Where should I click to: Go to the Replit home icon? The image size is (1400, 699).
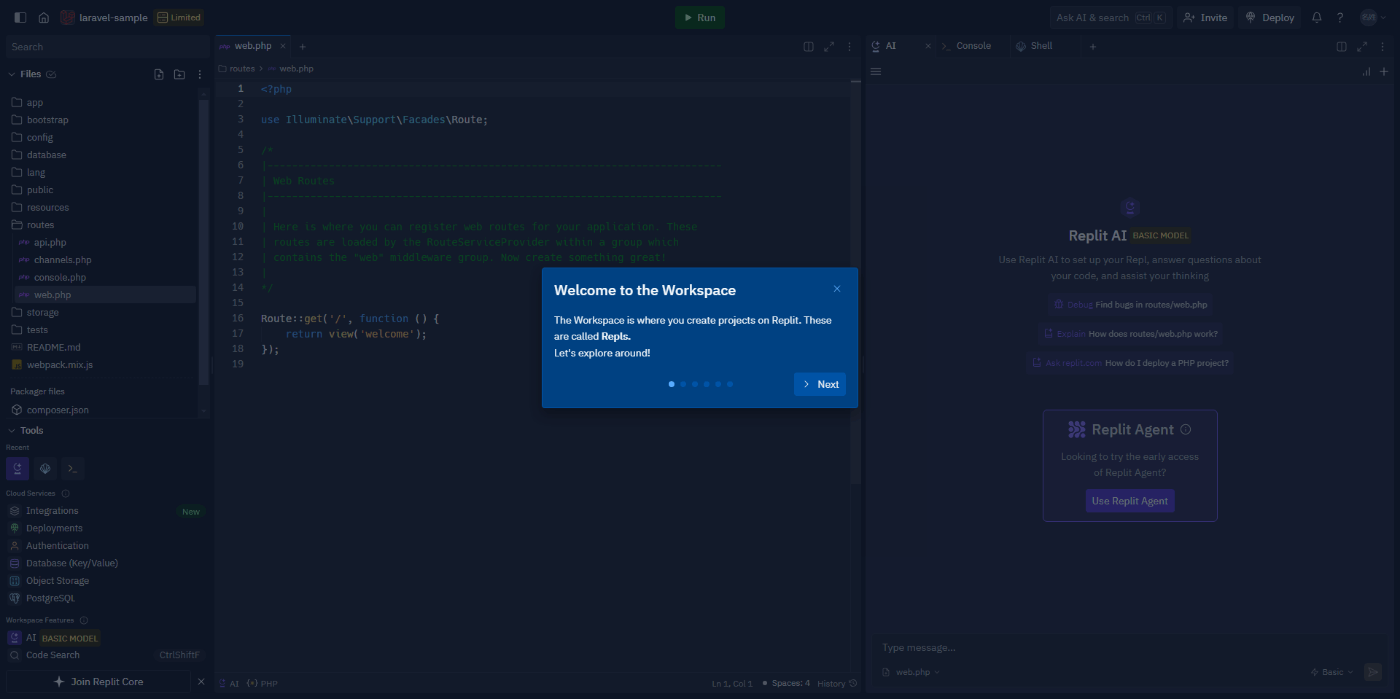[43, 17]
